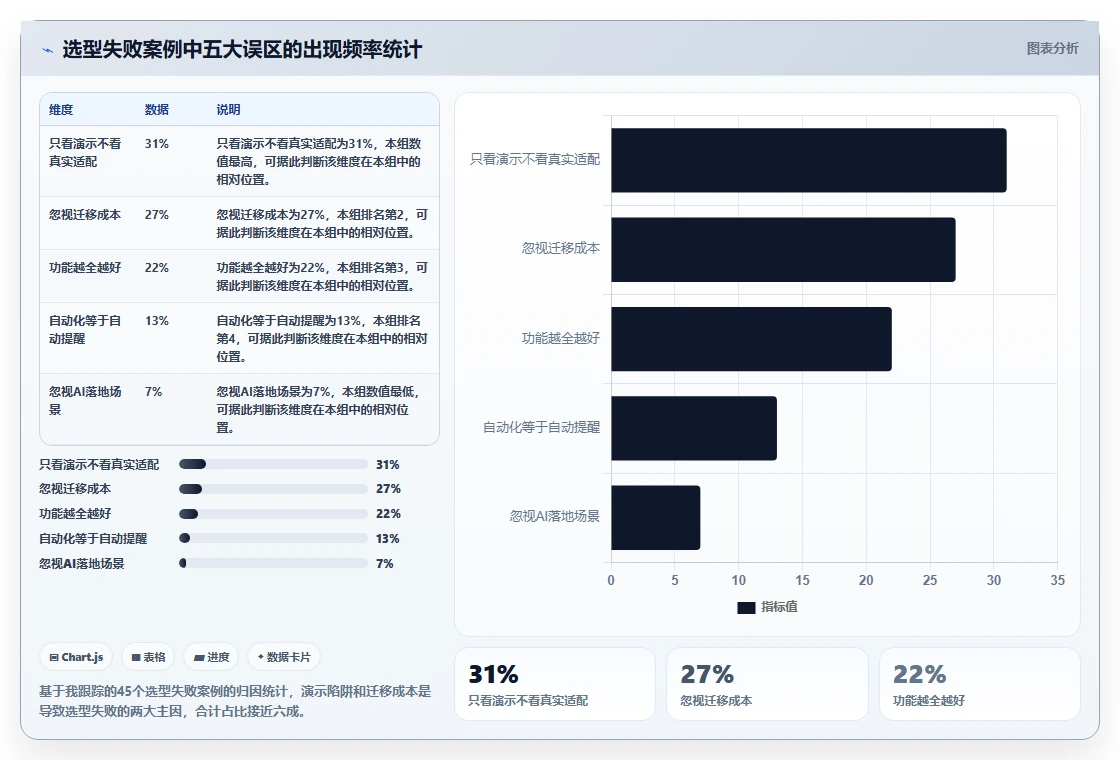The height and width of the screenshot is (760, 1120).
Task: Click the 功能越全越好 chart axis label
Action: [561, 338]
